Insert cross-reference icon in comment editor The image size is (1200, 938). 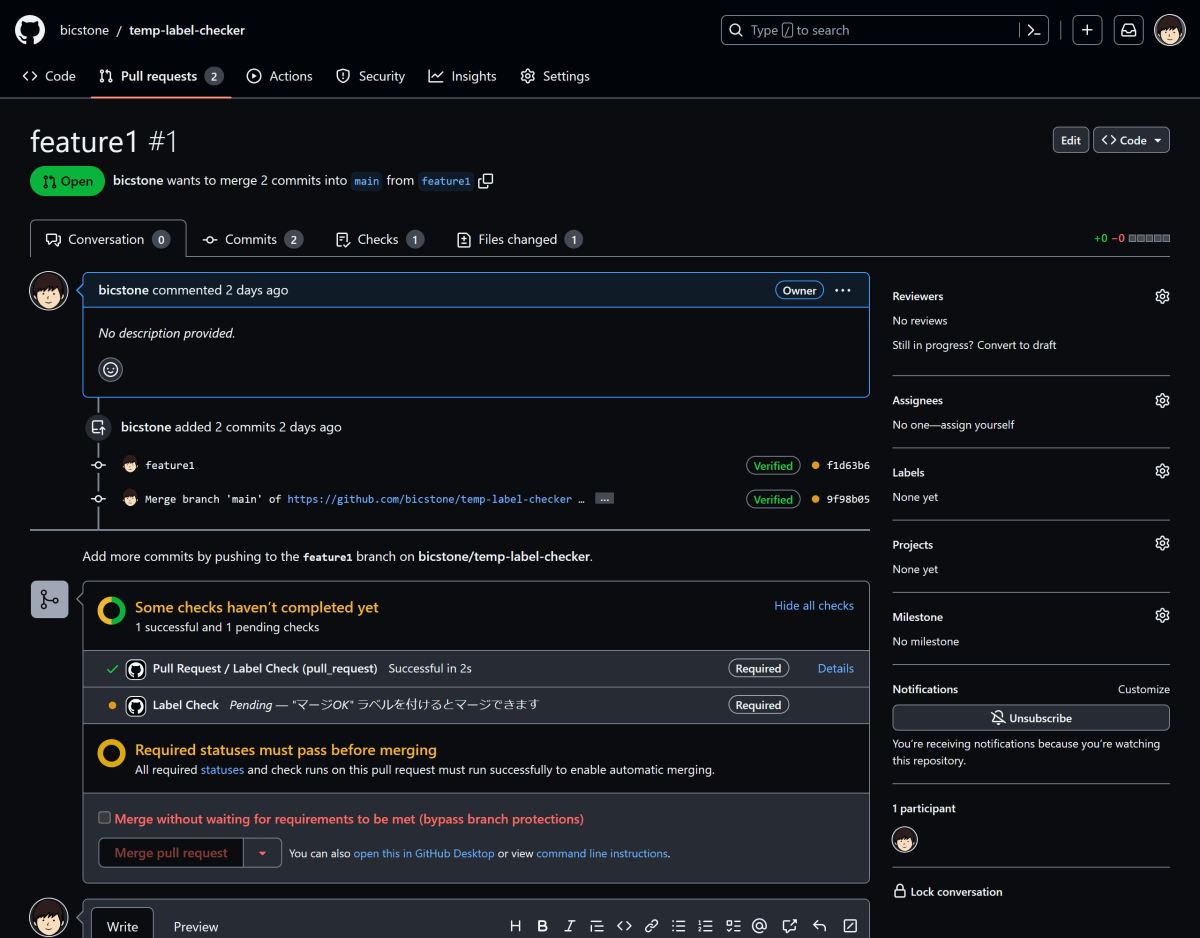(x=790, y=926)
